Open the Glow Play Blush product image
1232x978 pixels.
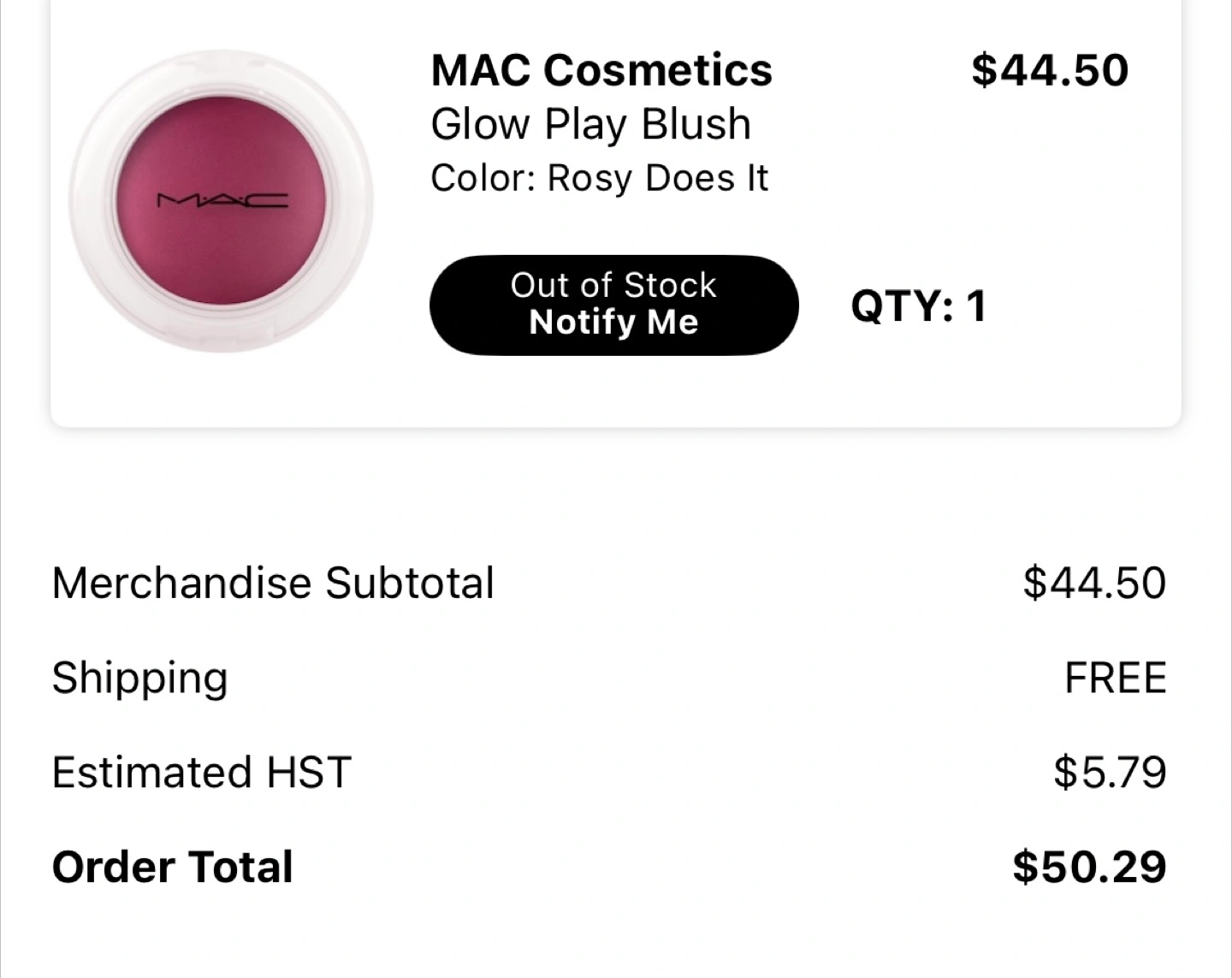(221, 202)
